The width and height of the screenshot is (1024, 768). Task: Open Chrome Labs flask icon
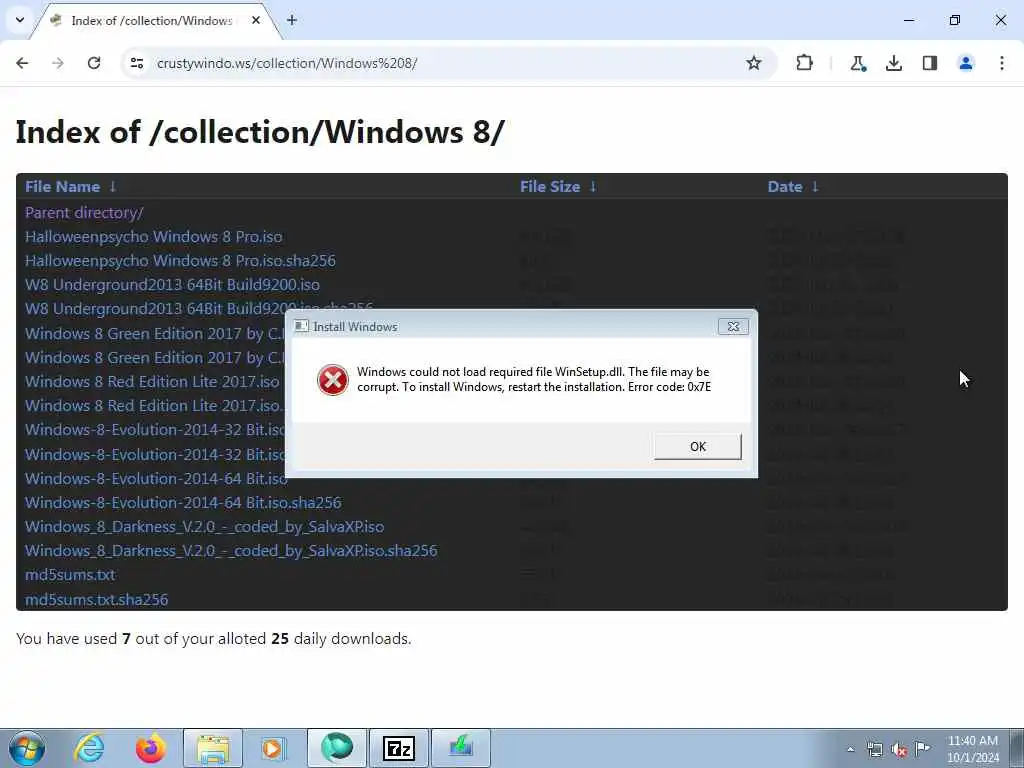[x=857, y=63]
